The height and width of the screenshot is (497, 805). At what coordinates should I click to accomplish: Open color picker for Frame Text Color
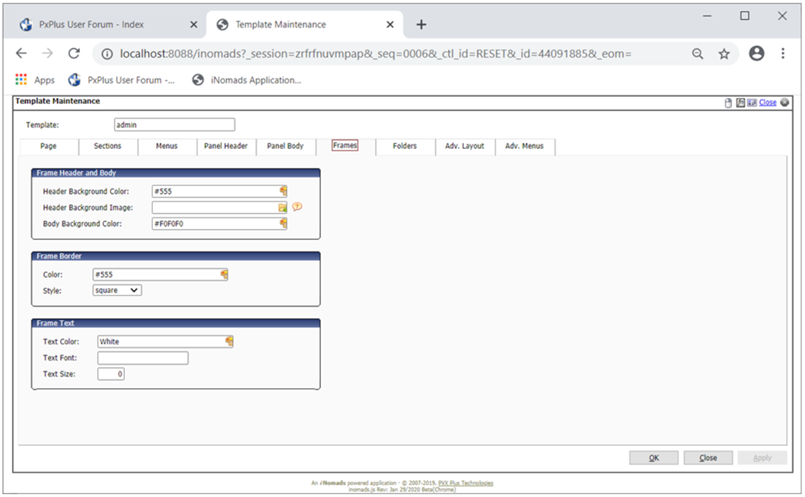230,341
